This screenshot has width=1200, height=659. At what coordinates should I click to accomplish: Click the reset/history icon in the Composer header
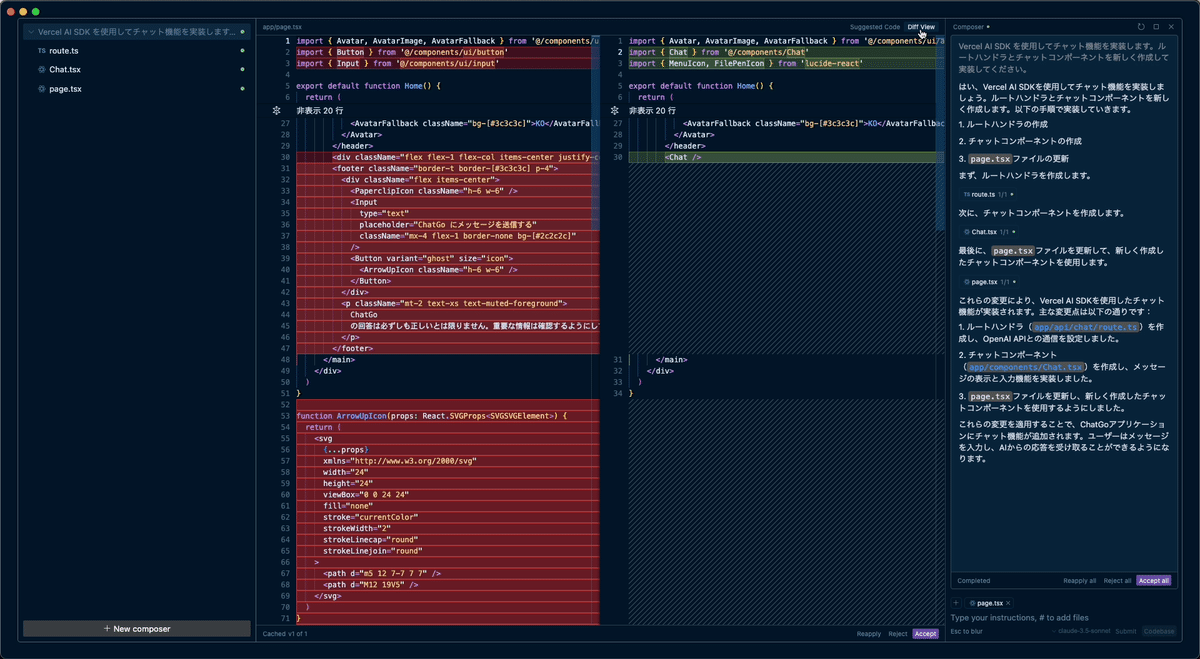(x=1141, y=27)
